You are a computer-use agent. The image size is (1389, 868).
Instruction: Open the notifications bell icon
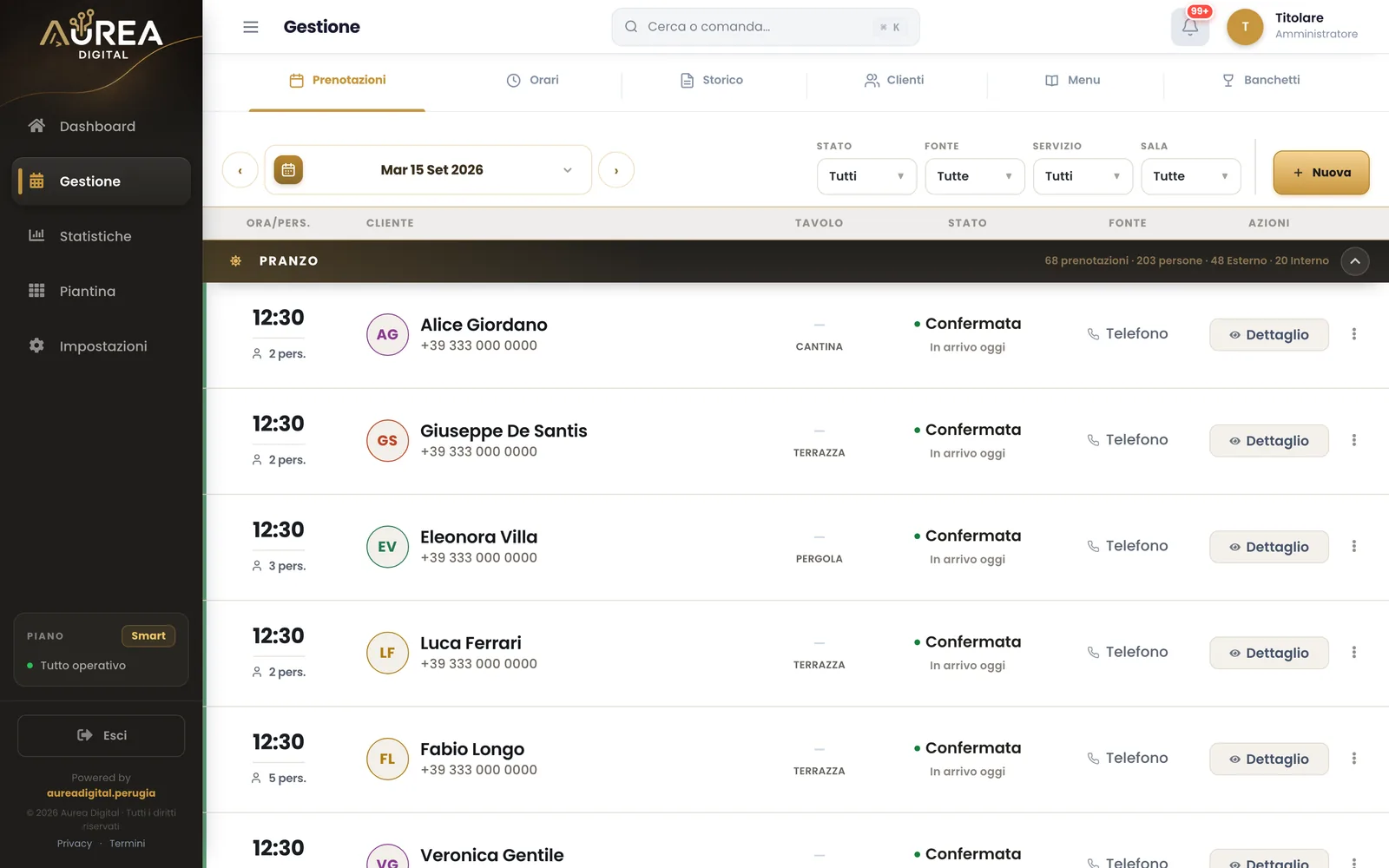(x=1189, y=27)
